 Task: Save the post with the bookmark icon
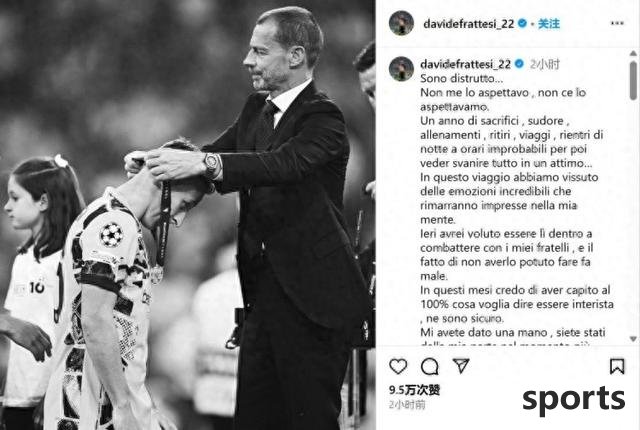(617, 366)
